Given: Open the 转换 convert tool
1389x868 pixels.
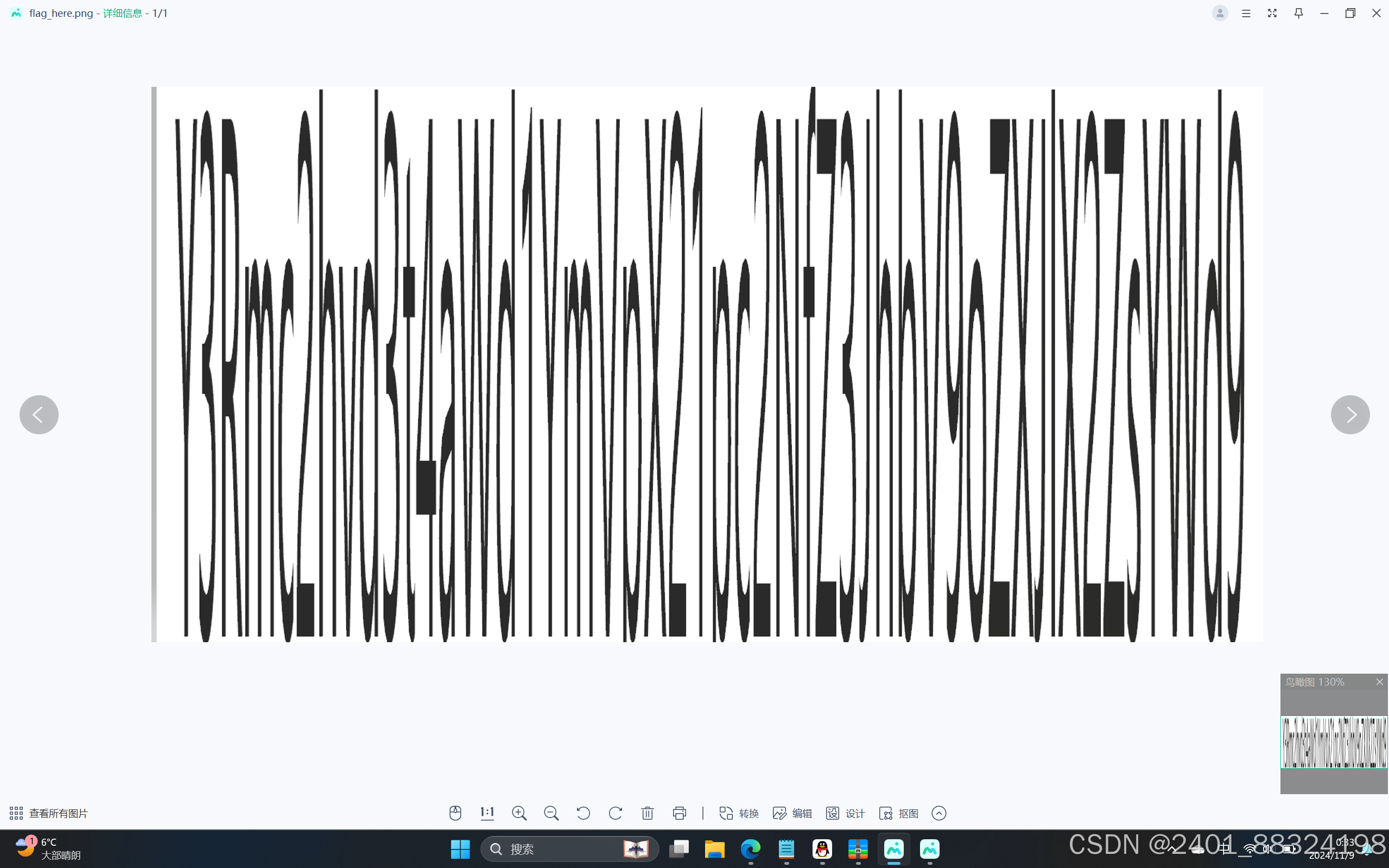Looking at the screenshot, I should (739, 813).
